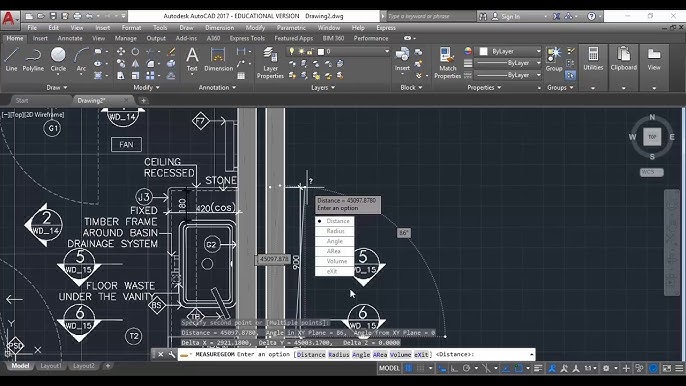686x386 pixels.
Task: Click the command line customize wrench
Action: pos(172,354)
